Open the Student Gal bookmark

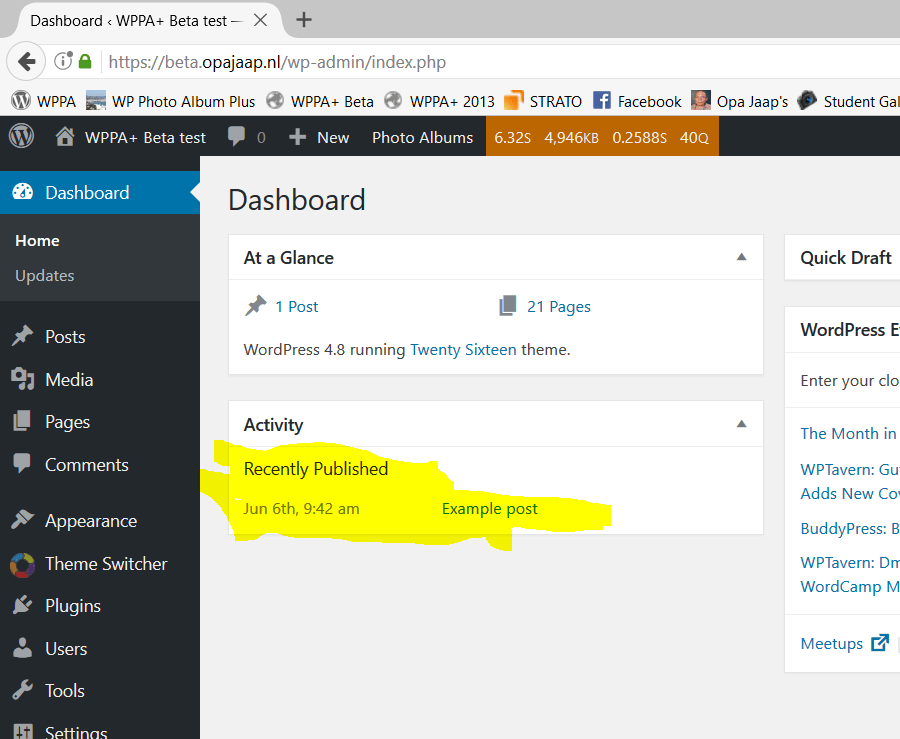849,101
